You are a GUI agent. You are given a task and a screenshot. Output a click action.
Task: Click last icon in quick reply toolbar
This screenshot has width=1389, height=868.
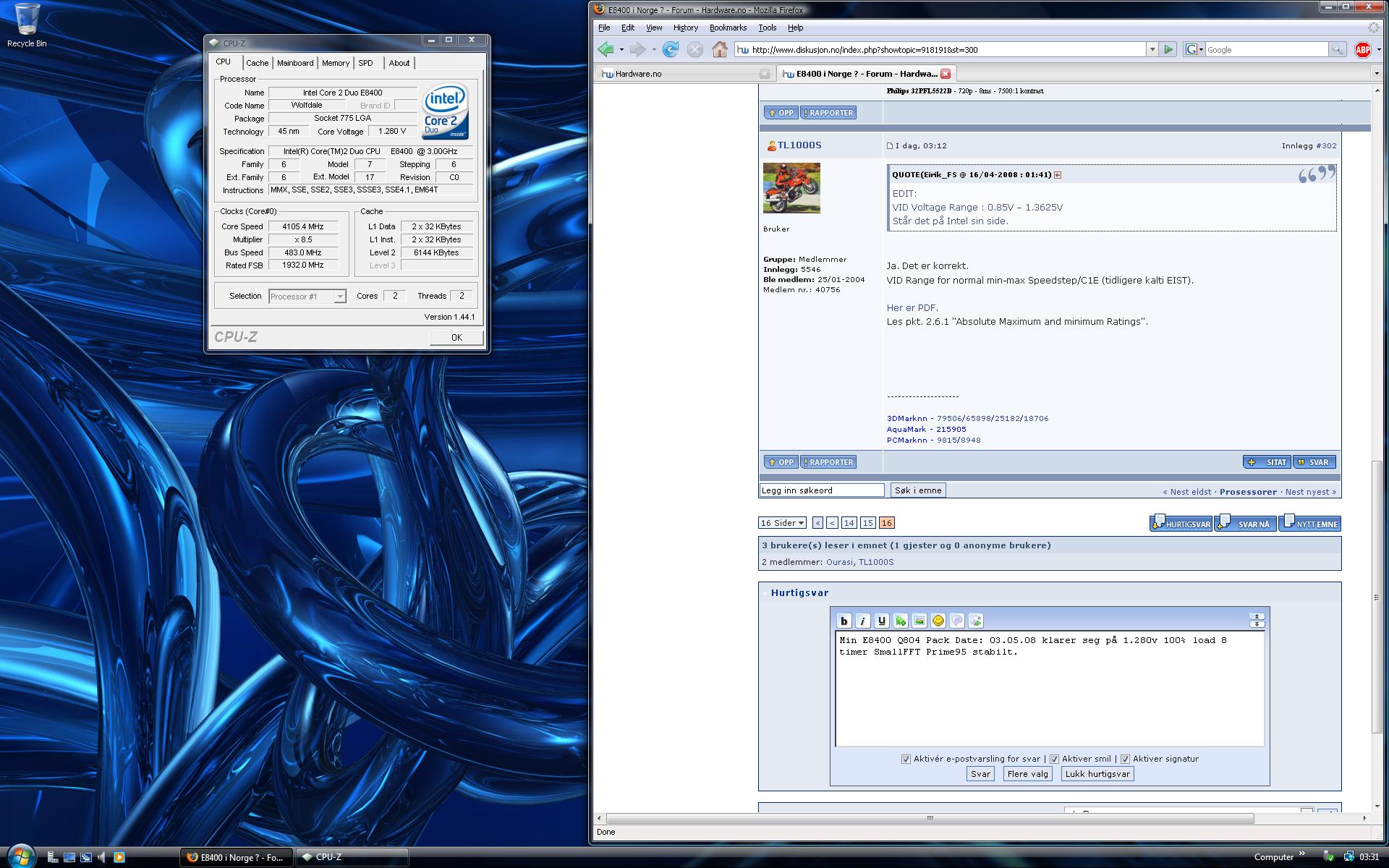[x=975, y=621]
